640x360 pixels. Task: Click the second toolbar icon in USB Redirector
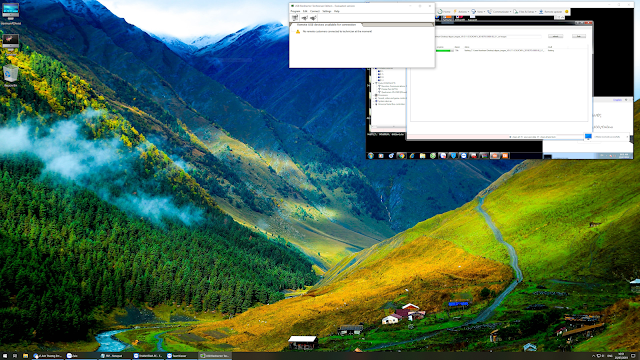304,18
